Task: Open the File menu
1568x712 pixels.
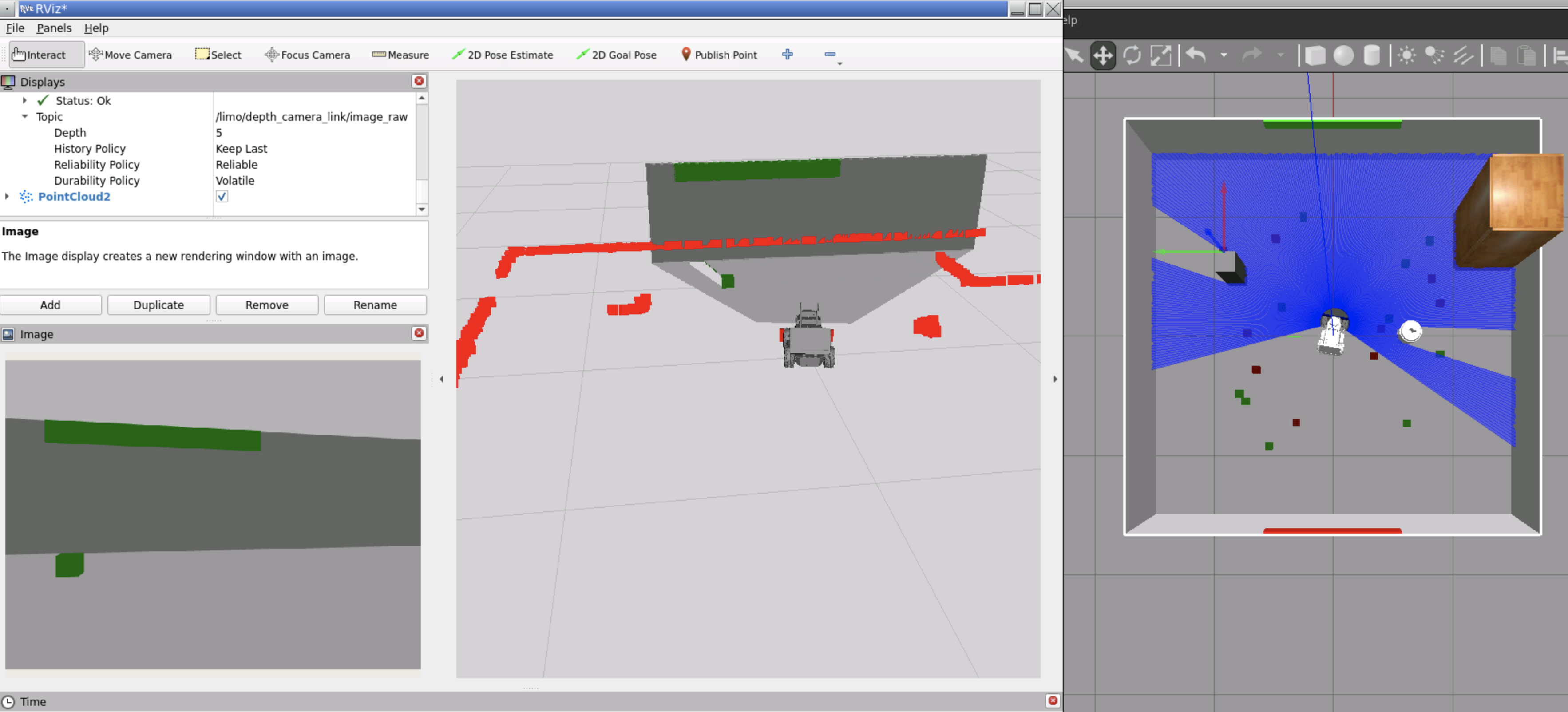Action: [x=15, y=28]
